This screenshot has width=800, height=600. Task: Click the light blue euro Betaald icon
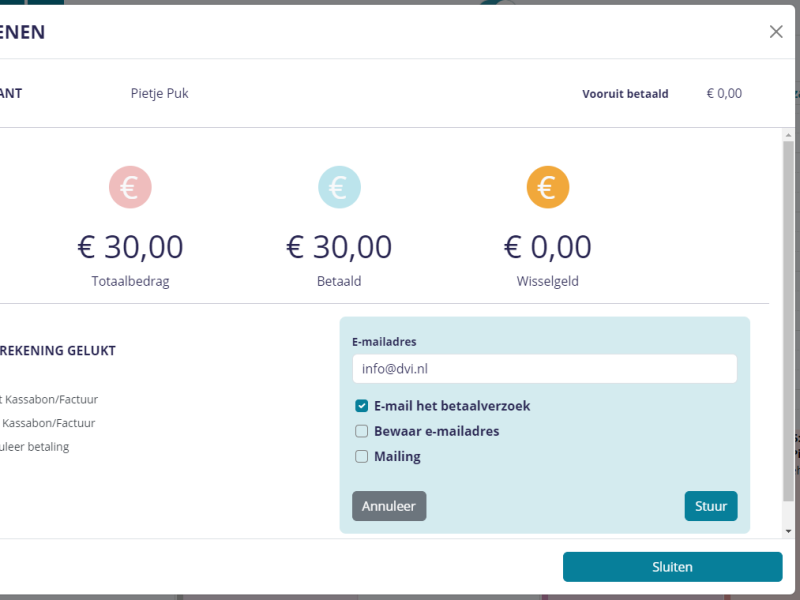click(339, 187)
